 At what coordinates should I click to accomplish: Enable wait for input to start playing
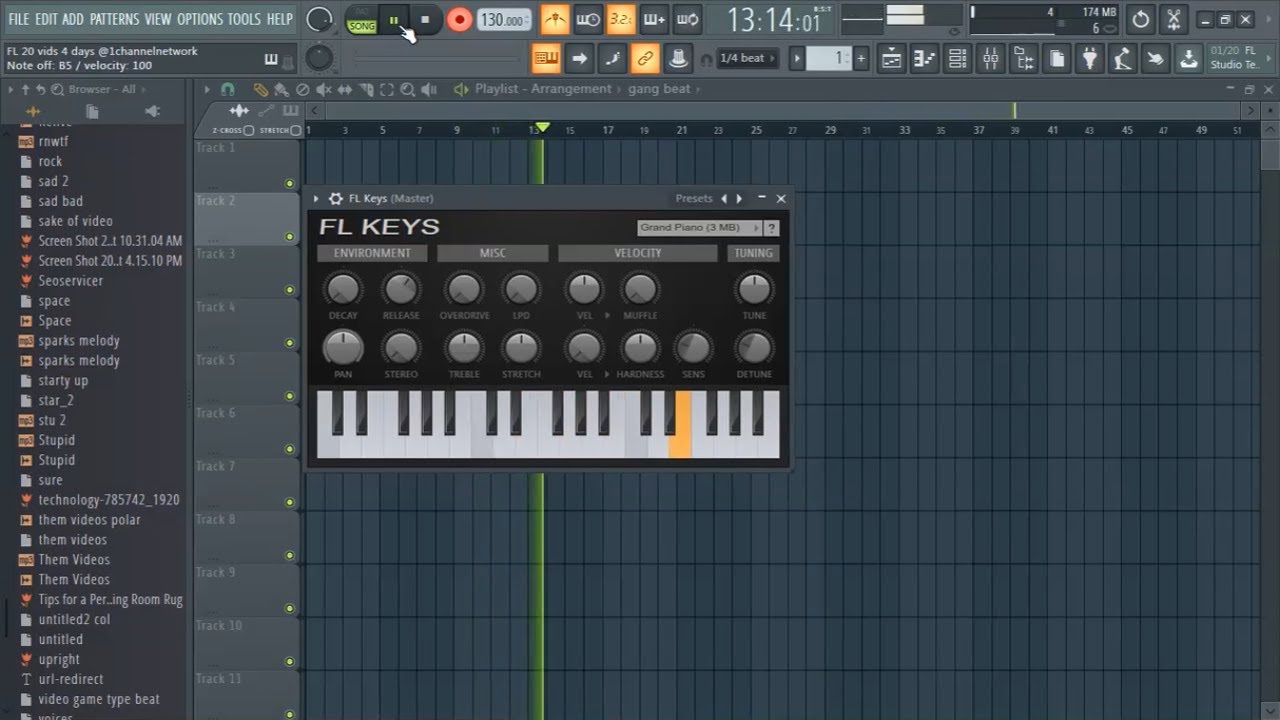tap(588, 19)
